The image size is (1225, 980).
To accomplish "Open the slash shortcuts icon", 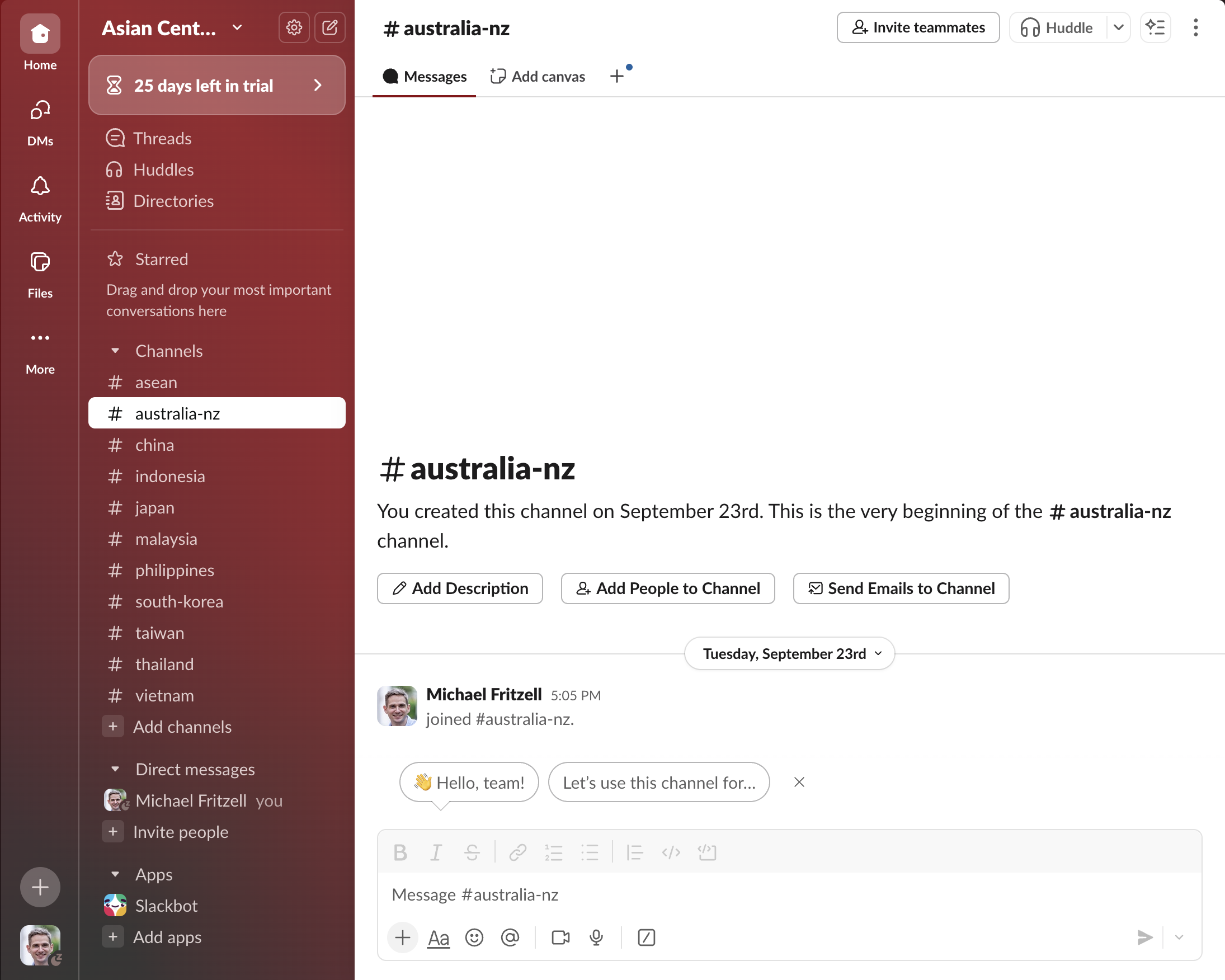I will (646, 937).
